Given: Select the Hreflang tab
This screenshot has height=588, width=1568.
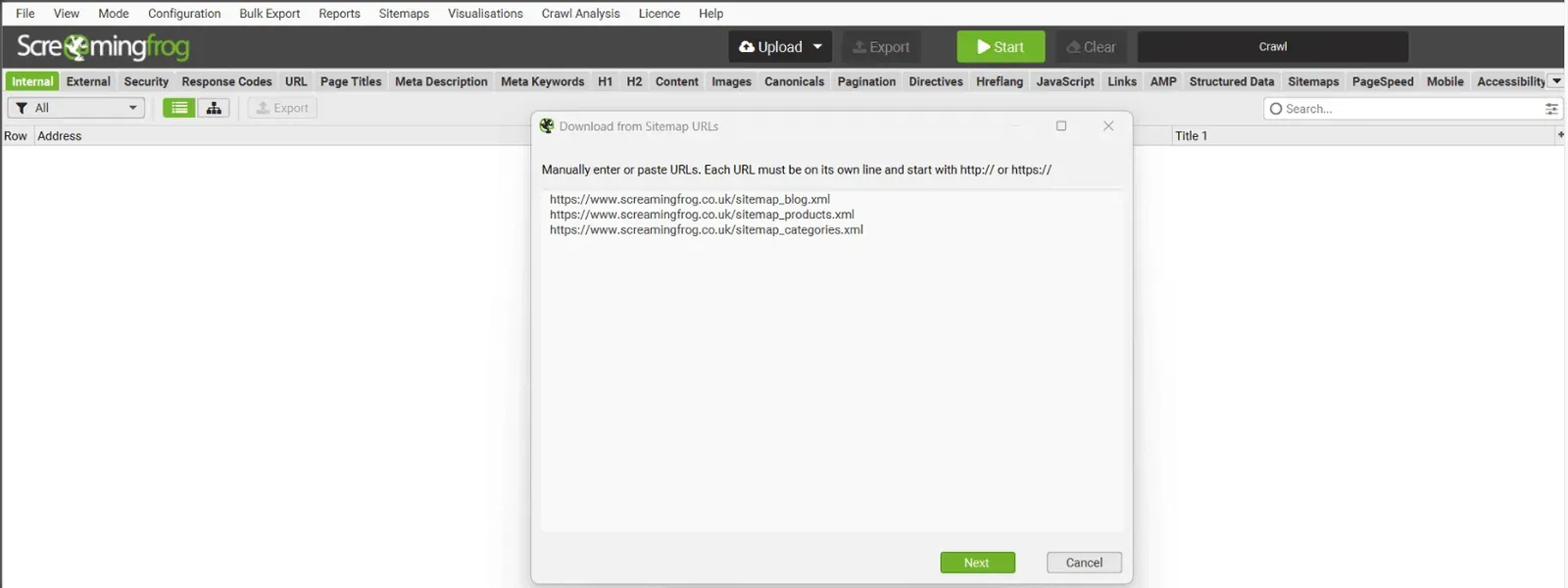Looking at the screenshot, I should (1000, 81).
